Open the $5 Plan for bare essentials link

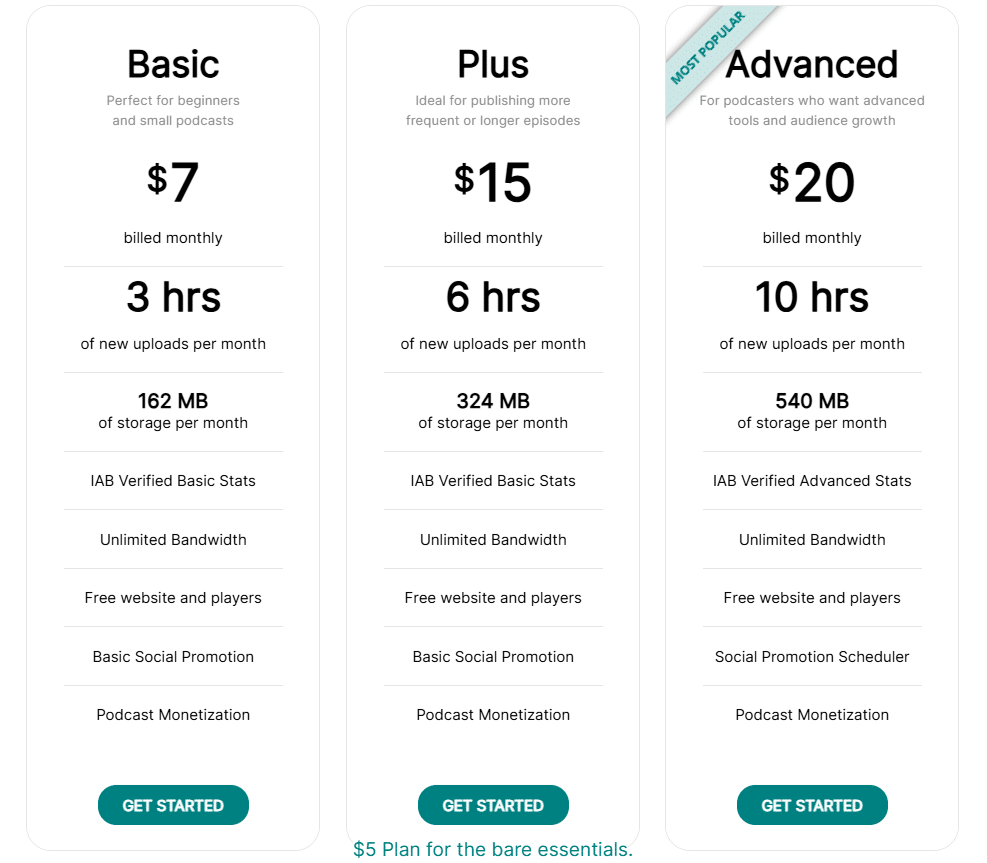493,850
